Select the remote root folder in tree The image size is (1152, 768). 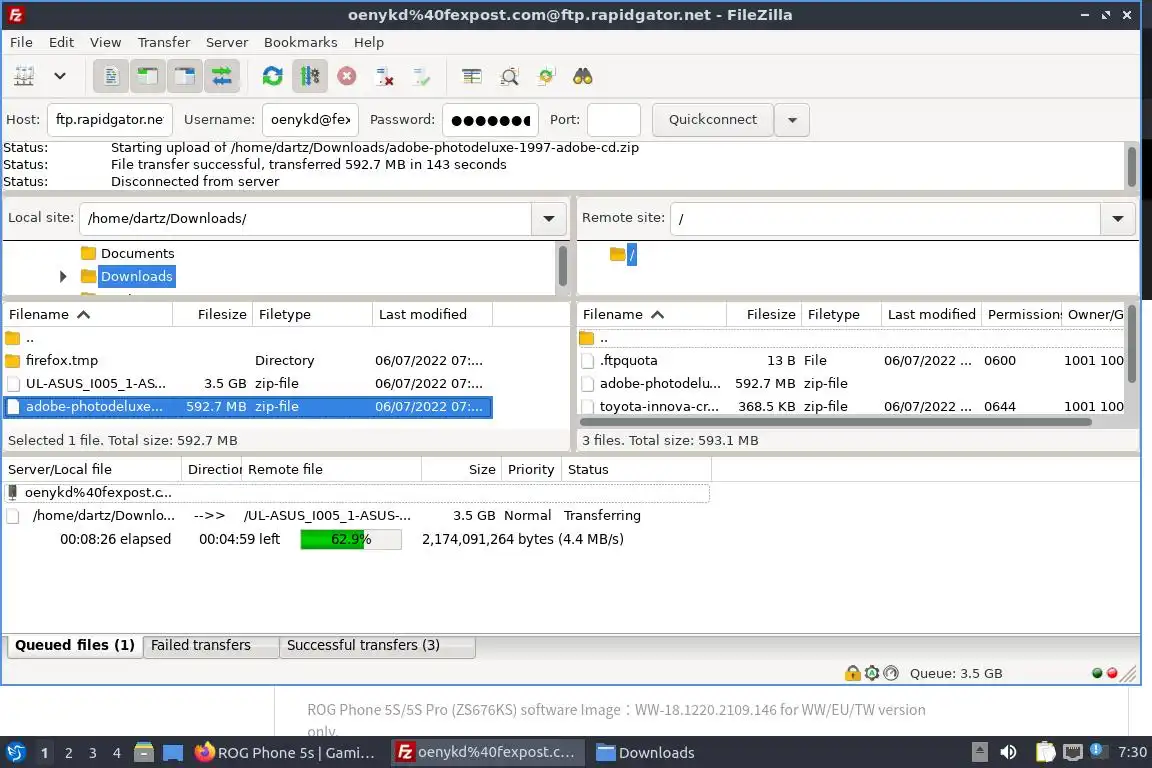631,254
